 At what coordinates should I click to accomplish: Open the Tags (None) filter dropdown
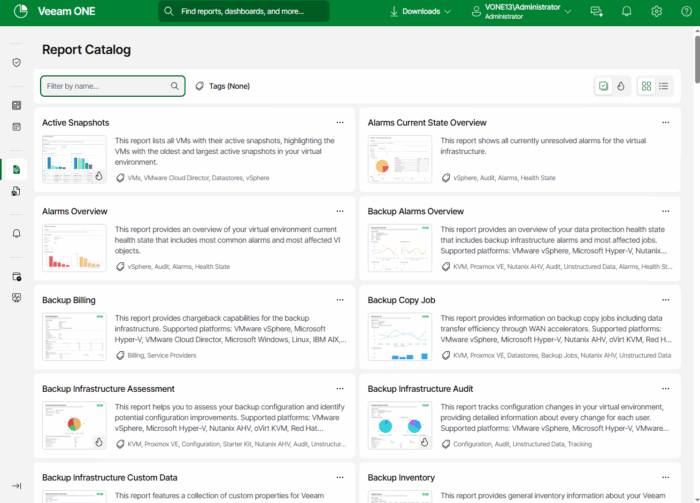[x=222, y=86]
